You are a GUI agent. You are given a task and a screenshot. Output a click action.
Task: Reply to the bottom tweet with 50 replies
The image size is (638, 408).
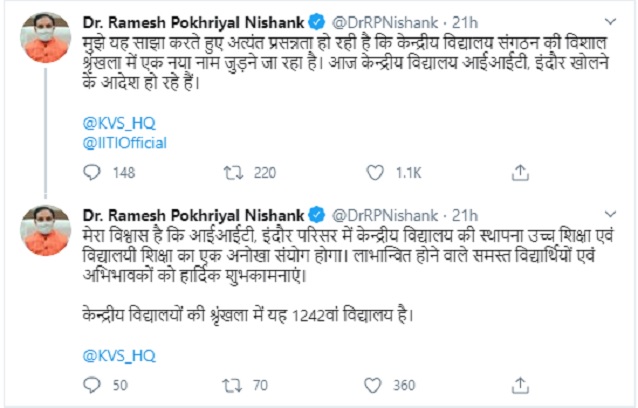coord(91,384)
